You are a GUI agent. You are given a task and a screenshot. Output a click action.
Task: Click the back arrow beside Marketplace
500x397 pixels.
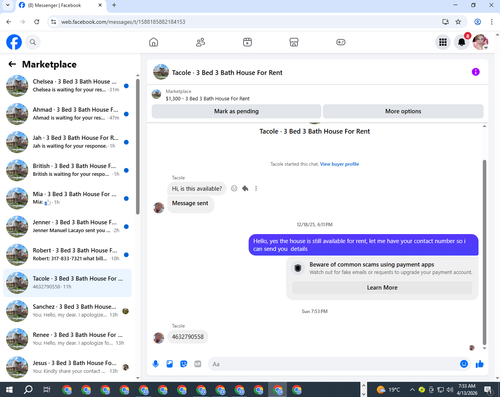[12, 64]
